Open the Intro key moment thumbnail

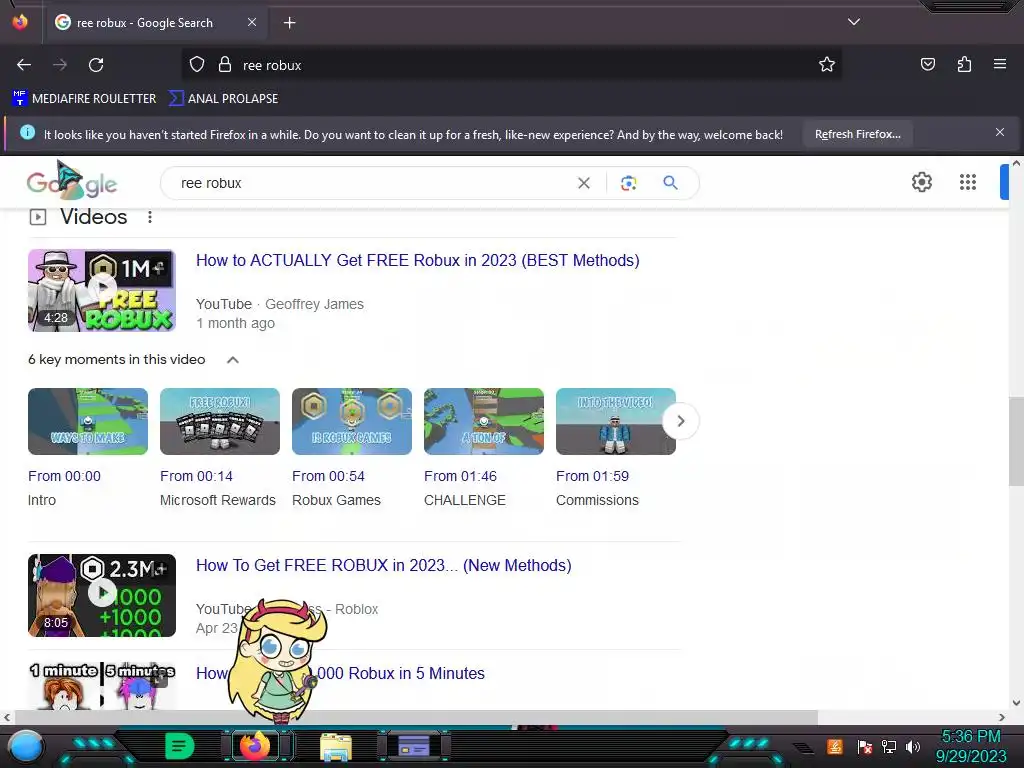coord(88,421)
